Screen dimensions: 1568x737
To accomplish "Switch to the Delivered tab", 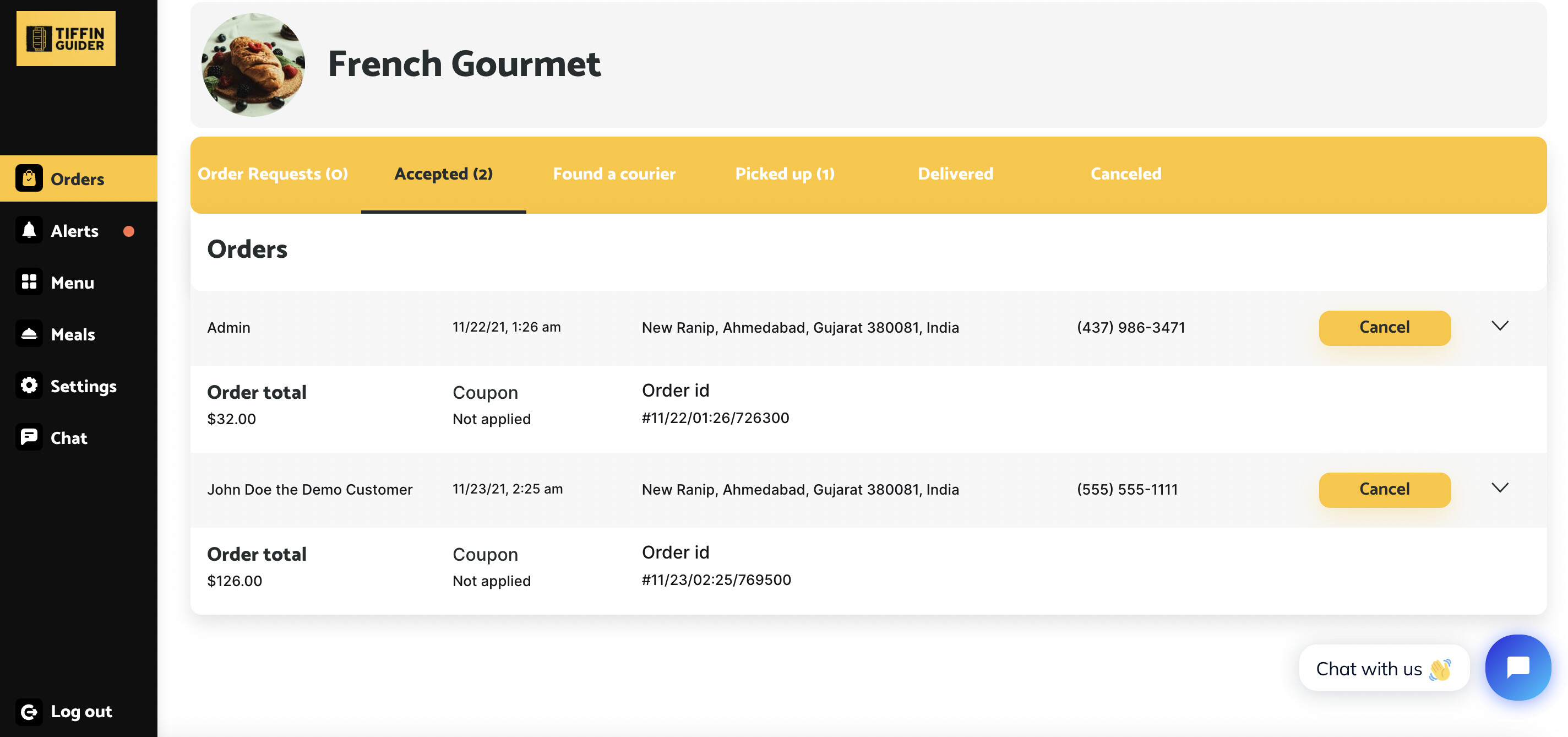I will pos(955,174).
